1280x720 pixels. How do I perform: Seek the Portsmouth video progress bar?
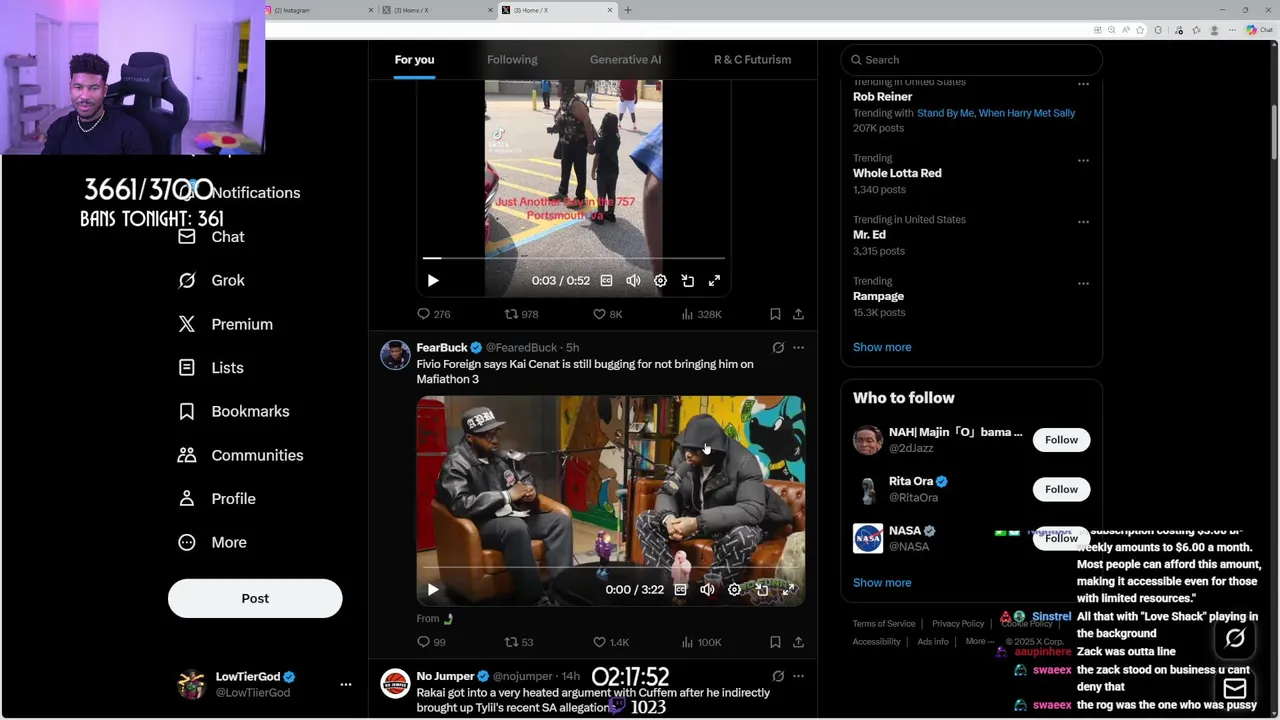click(x=573, y=258)
